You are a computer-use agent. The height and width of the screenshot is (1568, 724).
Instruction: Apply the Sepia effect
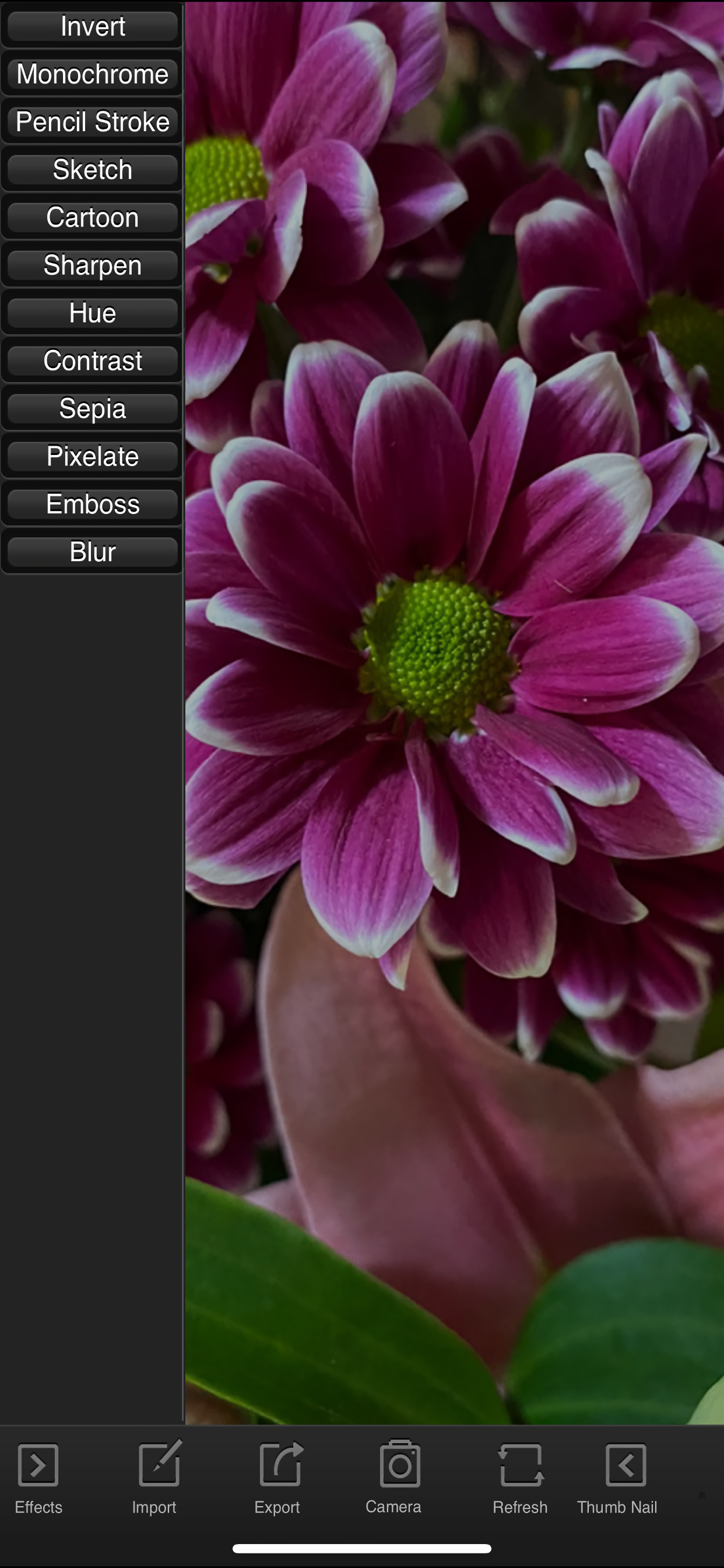point(93,409)
